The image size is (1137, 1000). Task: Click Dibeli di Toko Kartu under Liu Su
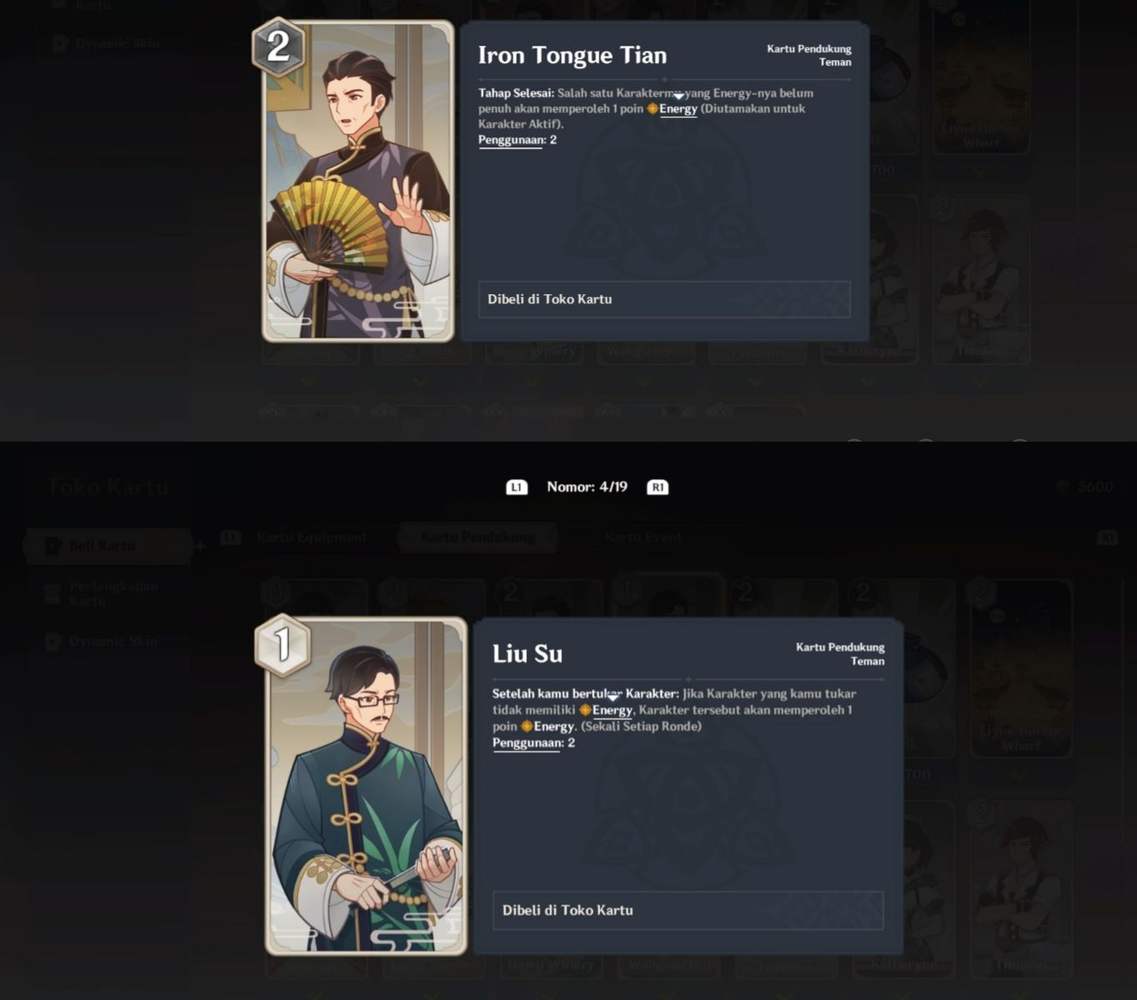pos(688,910)
